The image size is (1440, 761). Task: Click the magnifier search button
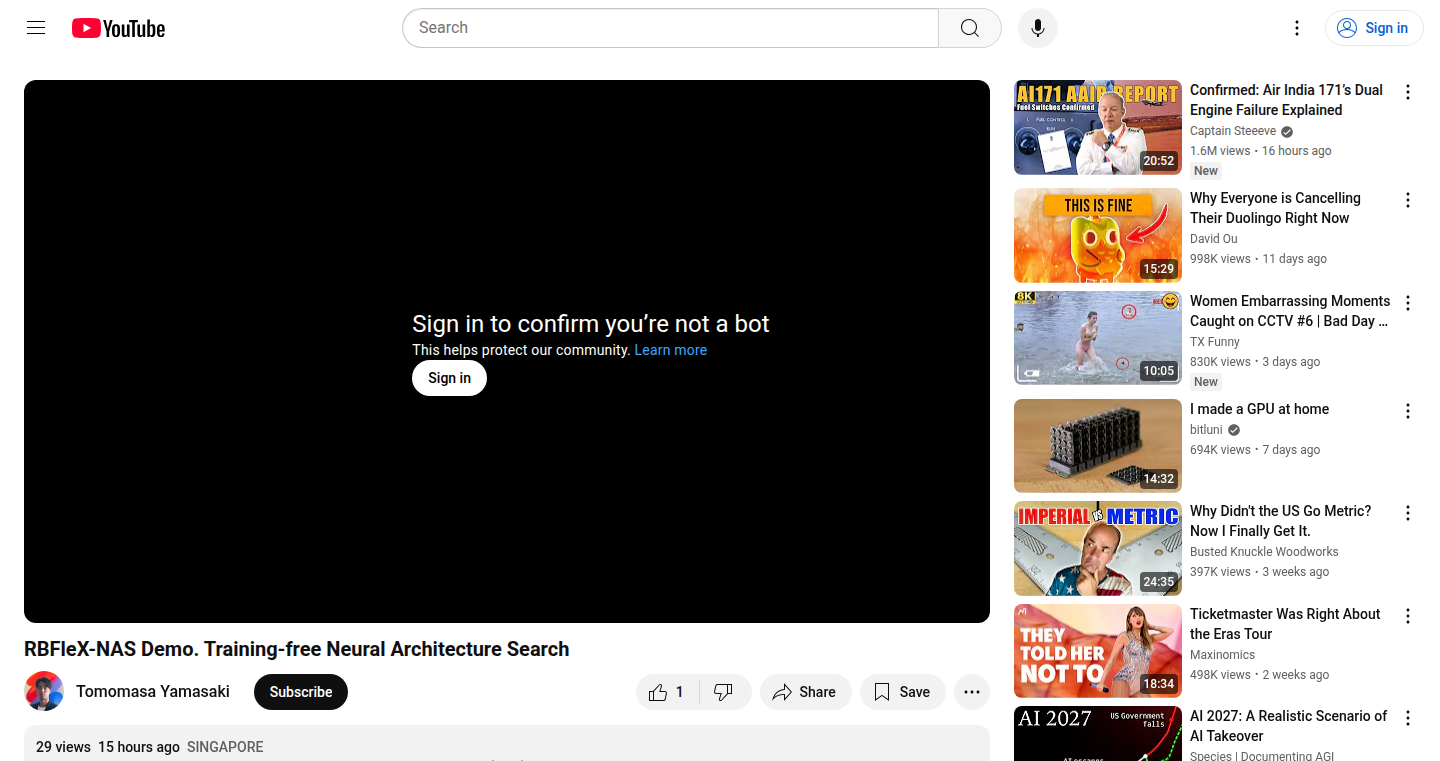coord(970,28)
